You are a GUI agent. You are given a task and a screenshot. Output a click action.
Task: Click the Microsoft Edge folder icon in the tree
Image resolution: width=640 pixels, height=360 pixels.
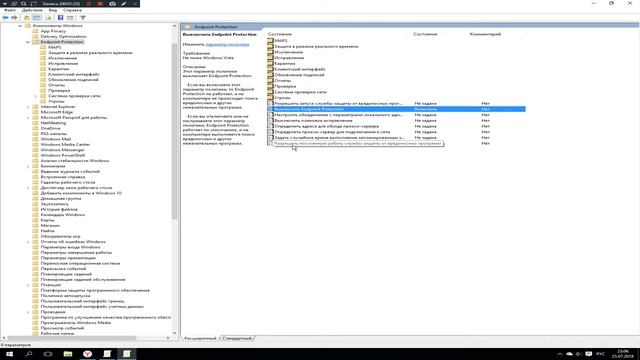click(35, 112)
